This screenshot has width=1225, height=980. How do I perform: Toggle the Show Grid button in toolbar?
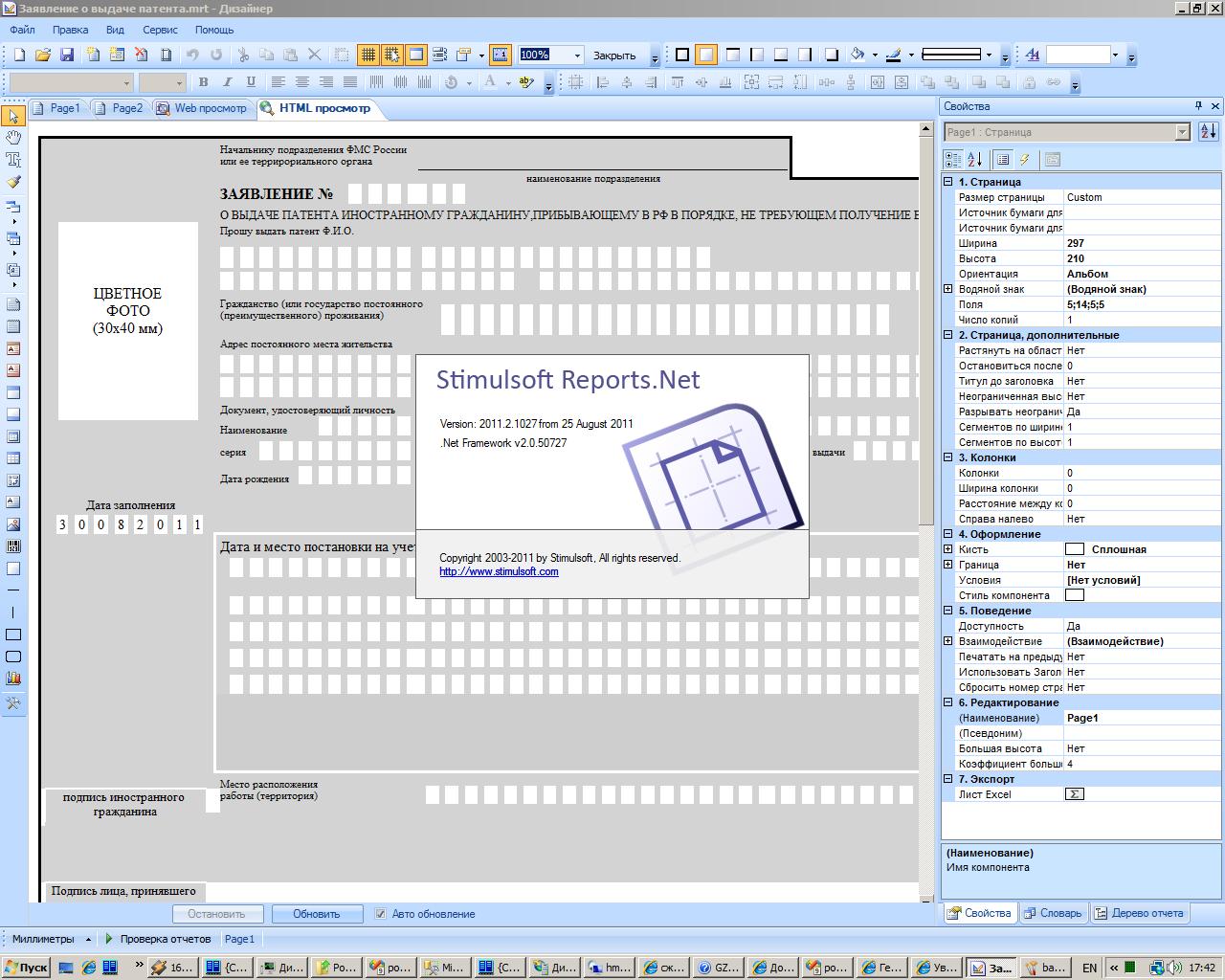[367, 56]
